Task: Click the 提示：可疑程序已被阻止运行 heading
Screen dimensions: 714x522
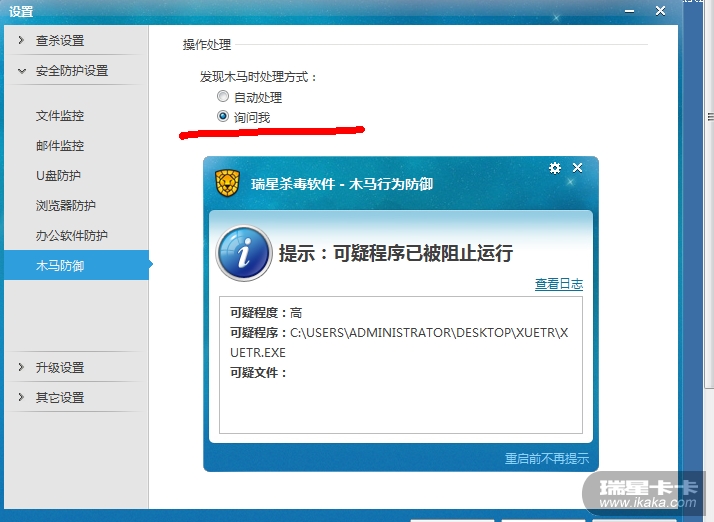Action: [x=396, y=253]
